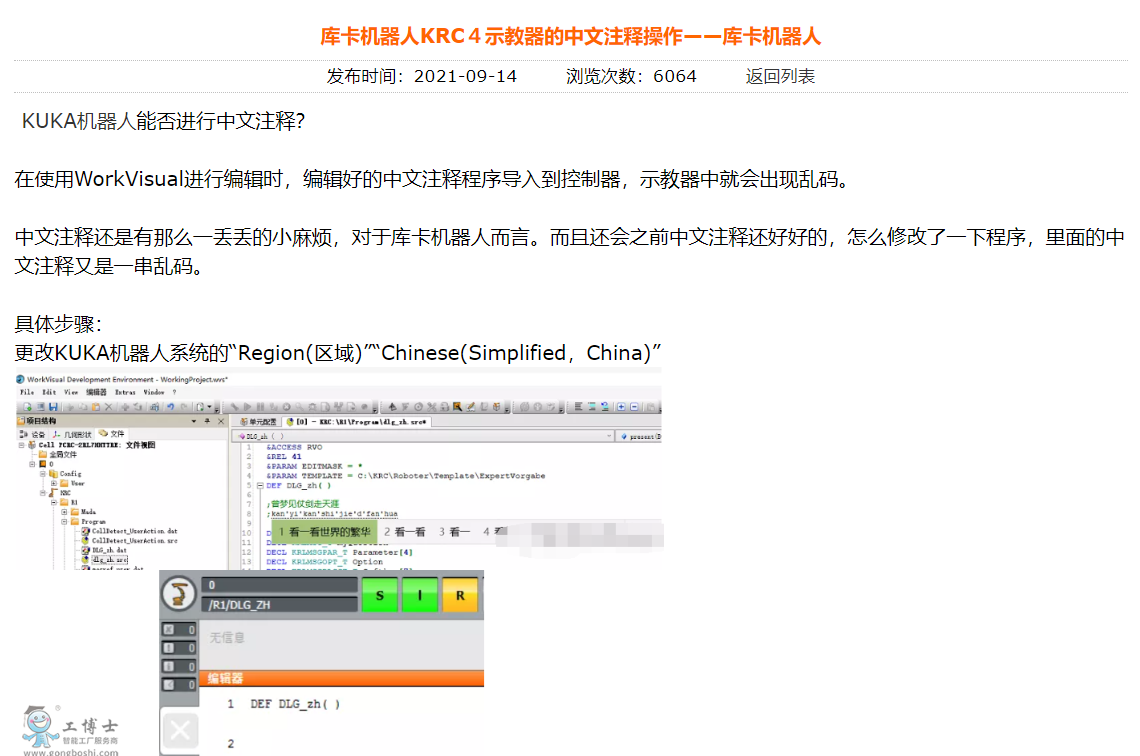
Task: Click the blue floppy-disk save icon
Action: (53, 407)
